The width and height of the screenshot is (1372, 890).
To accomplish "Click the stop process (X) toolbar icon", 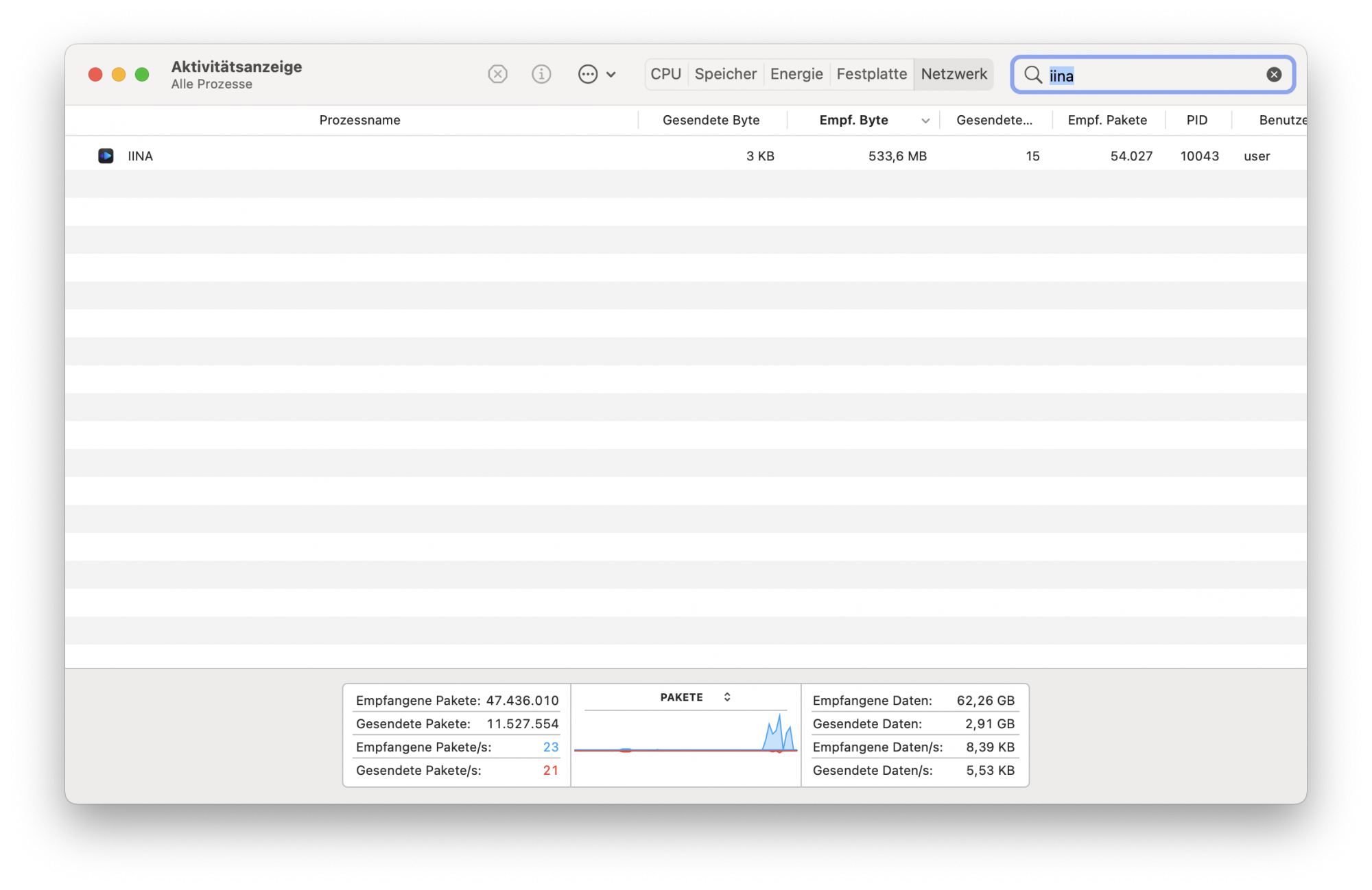I will (497, 74).
